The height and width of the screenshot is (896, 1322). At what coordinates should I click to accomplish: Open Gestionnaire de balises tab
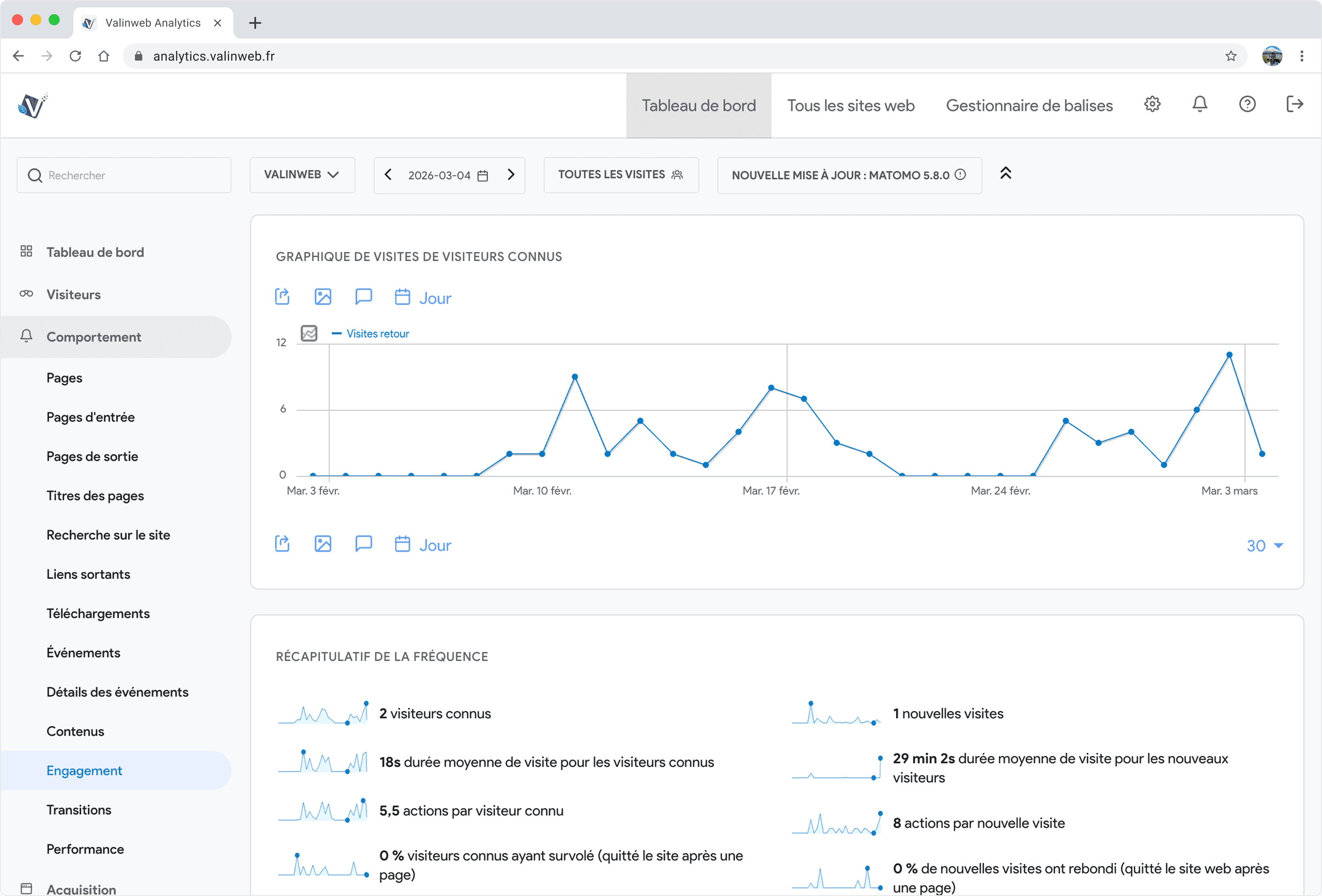click(x=1029, y=106)
